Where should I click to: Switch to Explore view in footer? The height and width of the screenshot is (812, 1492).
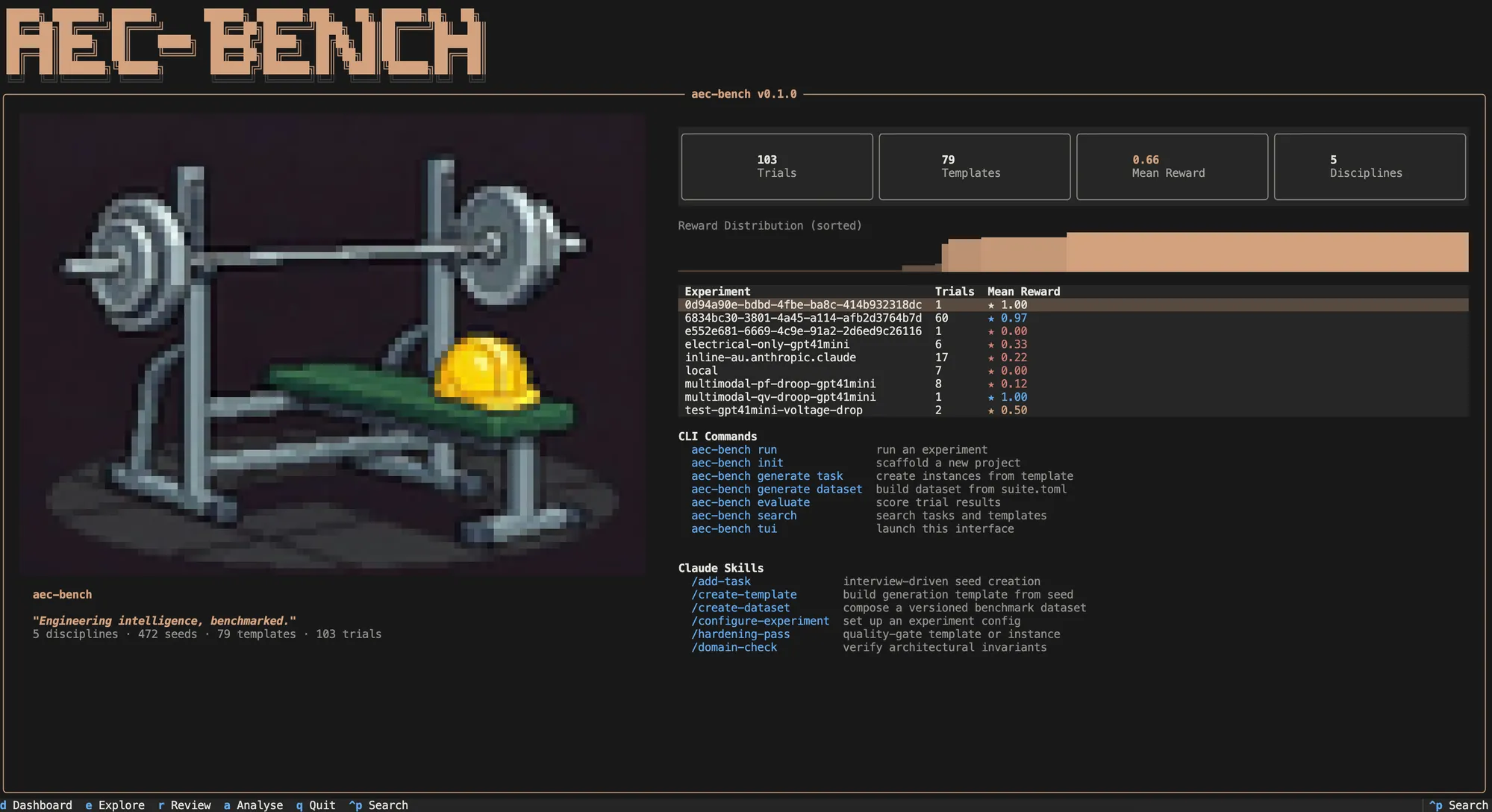115,805
